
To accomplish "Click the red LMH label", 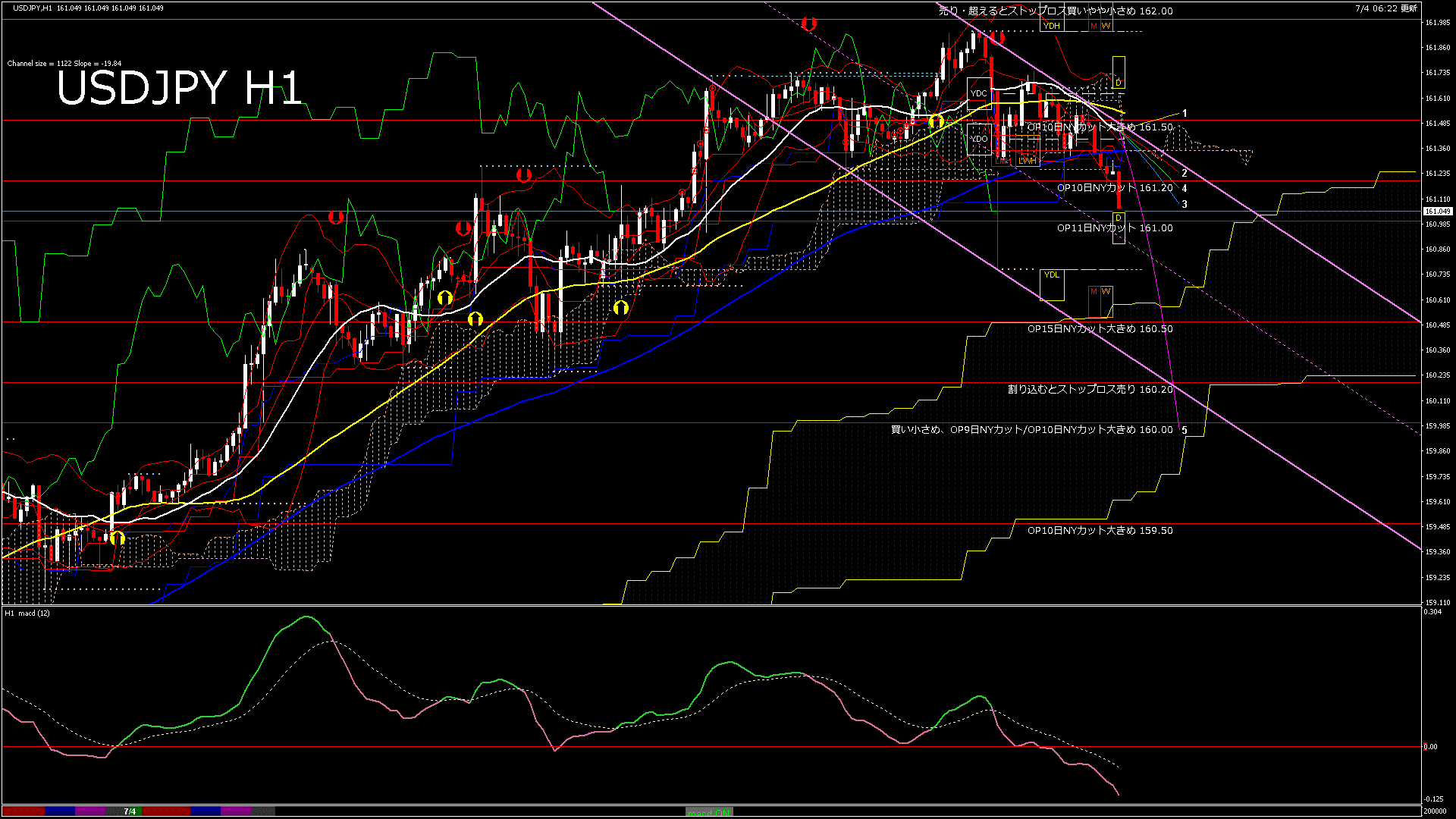I will (x=1004, y=161).
